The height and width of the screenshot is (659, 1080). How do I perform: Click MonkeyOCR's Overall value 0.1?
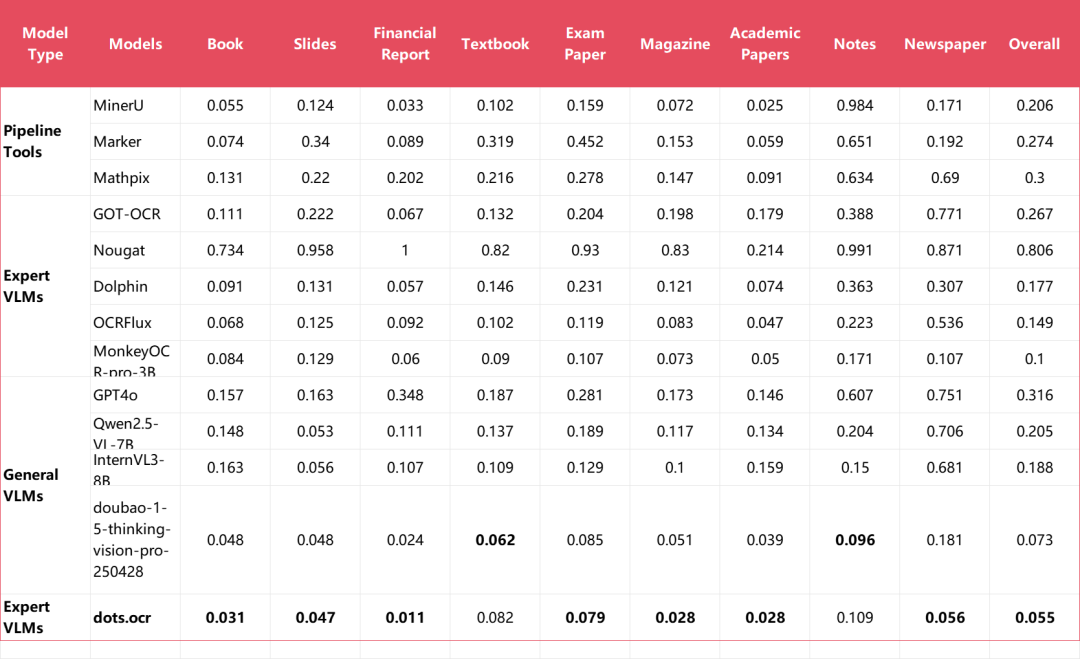pos(1035,359)
